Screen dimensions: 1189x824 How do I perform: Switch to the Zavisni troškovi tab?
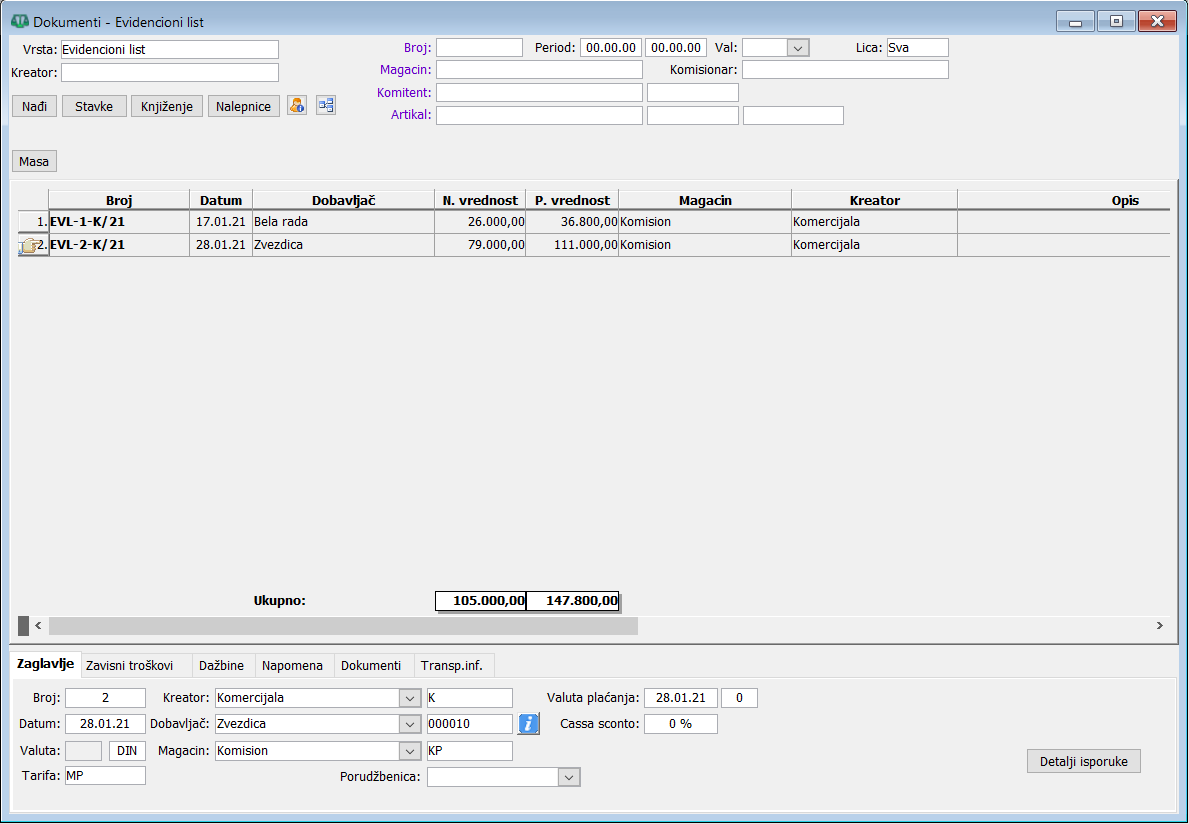pyautogui.click(x=130, y=666)
